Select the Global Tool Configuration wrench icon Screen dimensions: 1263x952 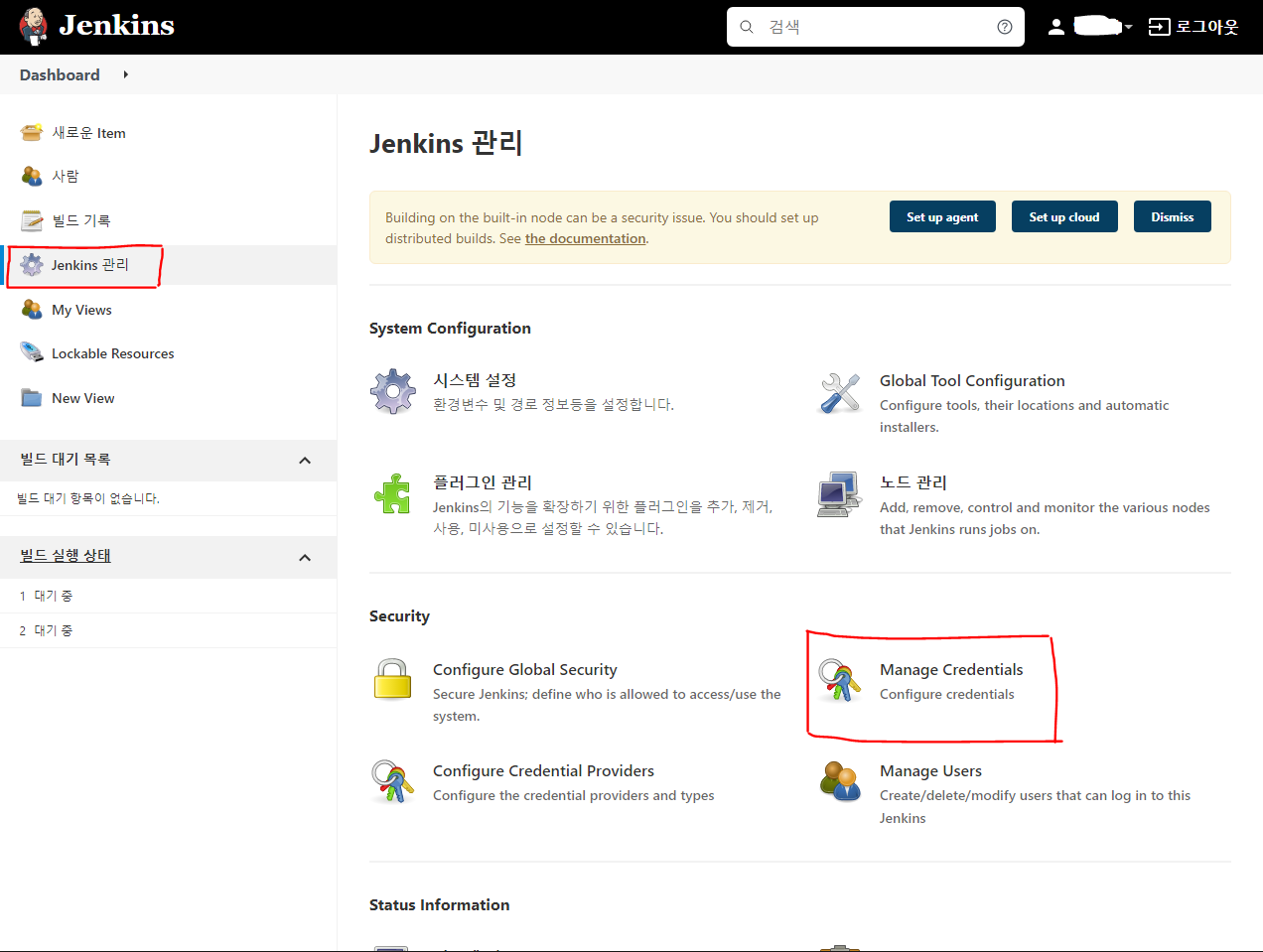(839, 392)
